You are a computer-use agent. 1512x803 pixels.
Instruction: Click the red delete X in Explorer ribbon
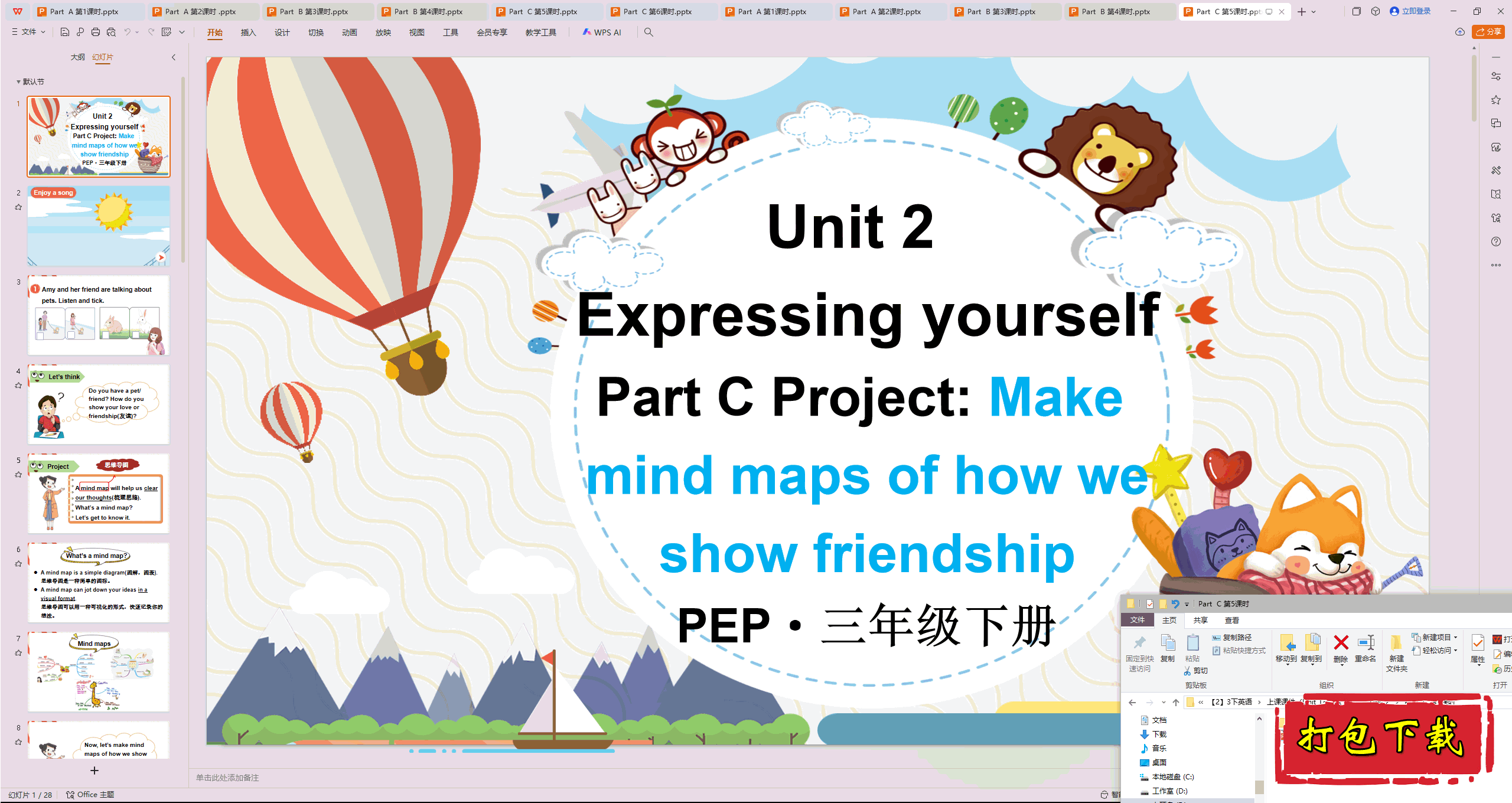1341,642
